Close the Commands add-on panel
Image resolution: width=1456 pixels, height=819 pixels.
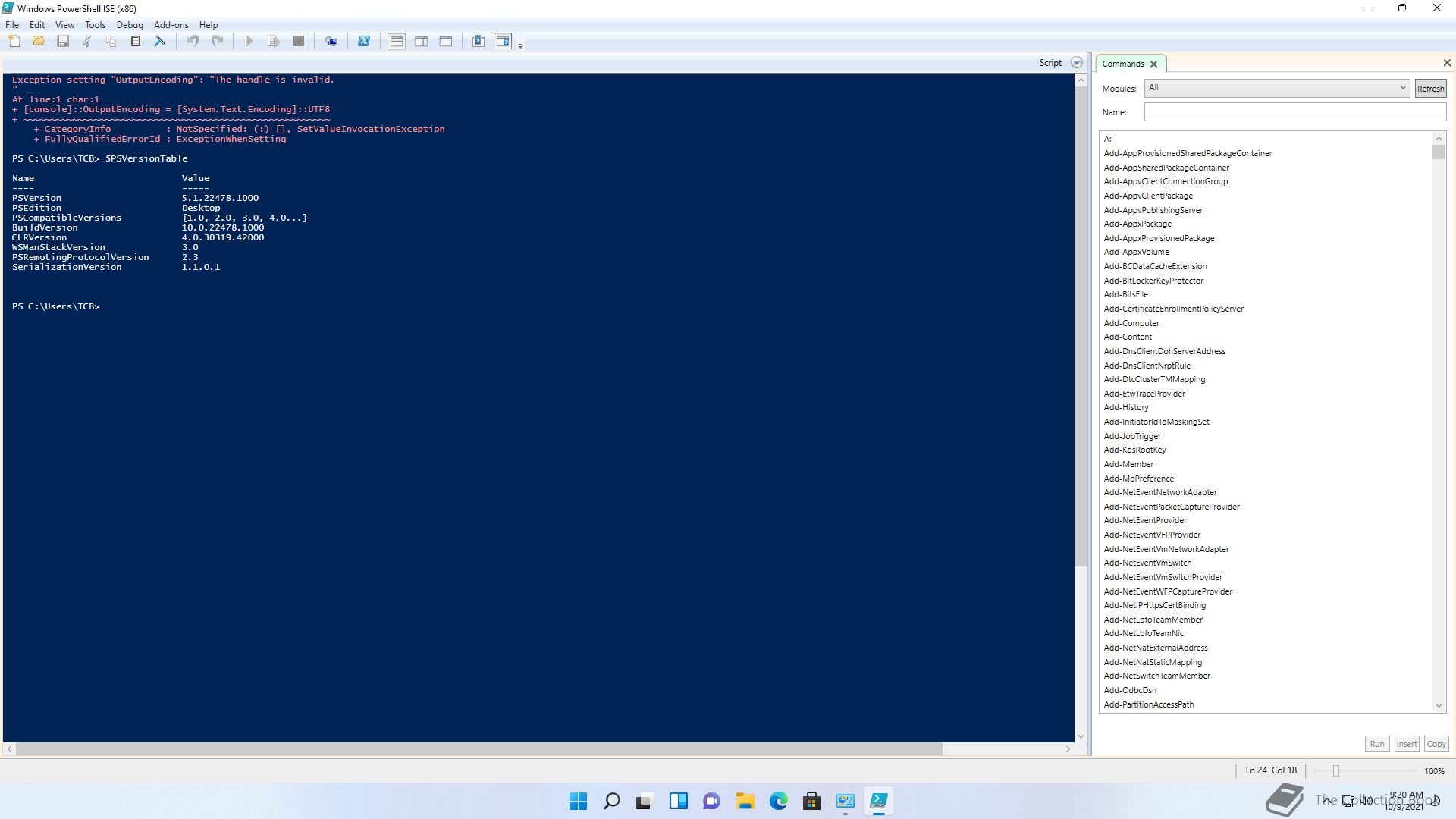(1447, 63)
